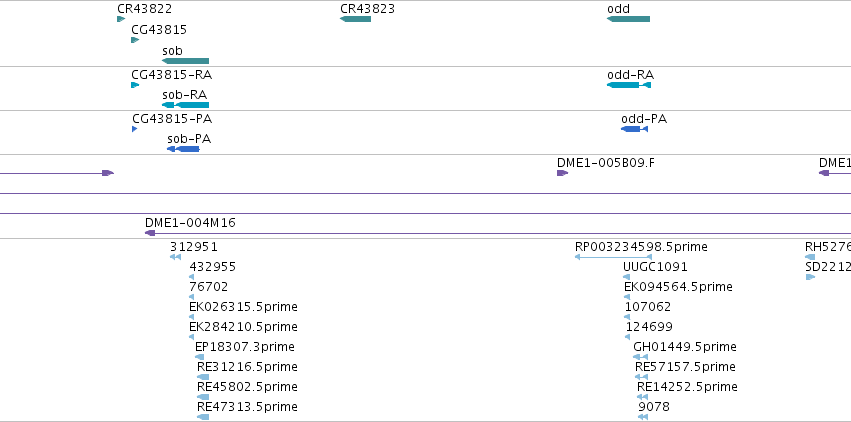This screenshot has width=851, height=422.
Task: Click the sob gene label text
Action: coord(172,51)
